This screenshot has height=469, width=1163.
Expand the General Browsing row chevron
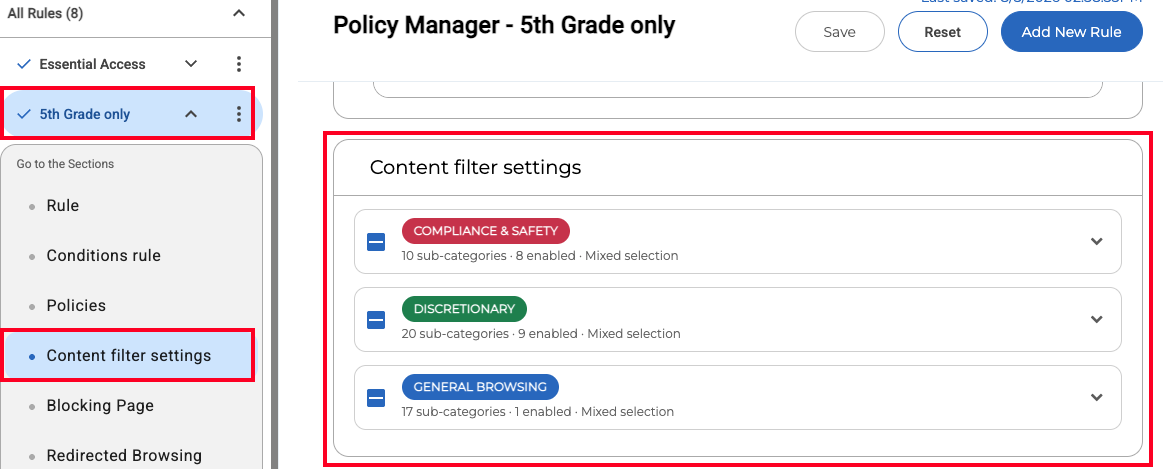click(x=1097, y=397)
